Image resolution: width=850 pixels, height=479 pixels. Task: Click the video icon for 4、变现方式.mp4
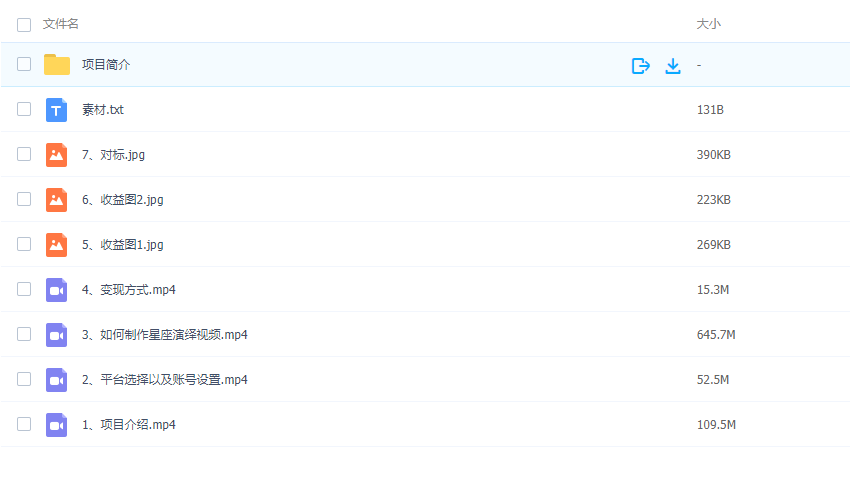tap(57, 290)
